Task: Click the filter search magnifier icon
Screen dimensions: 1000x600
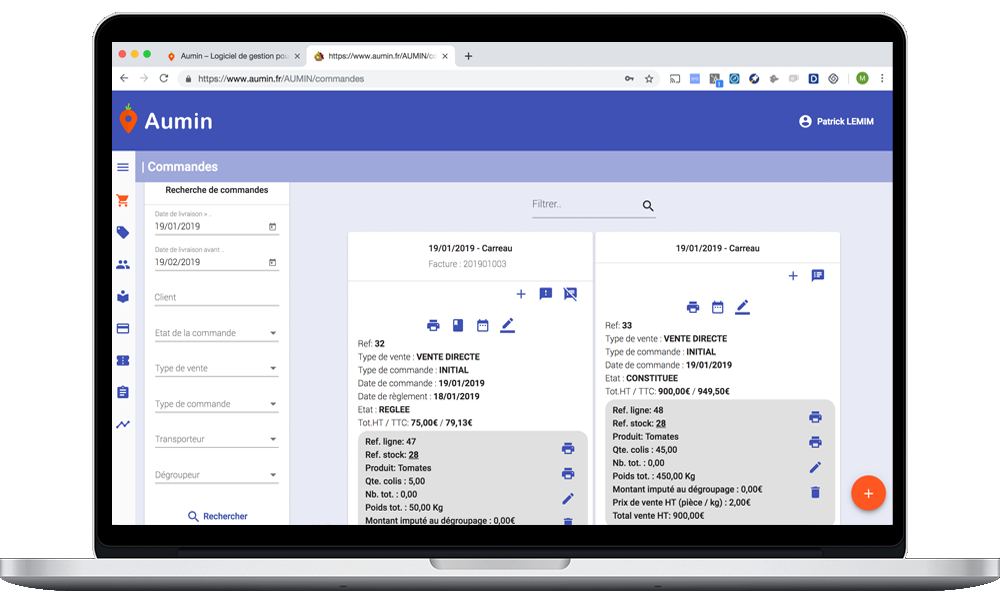Action: coord(648,206)
